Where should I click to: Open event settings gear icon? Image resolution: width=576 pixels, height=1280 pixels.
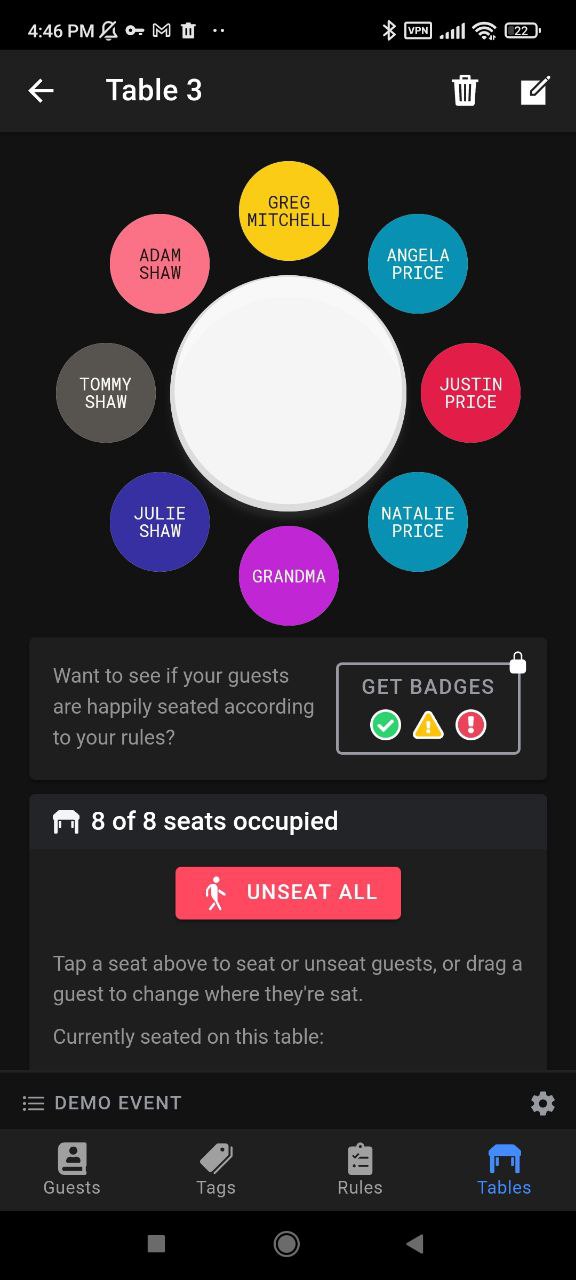pyautogui.click(x=542, y=1103)
